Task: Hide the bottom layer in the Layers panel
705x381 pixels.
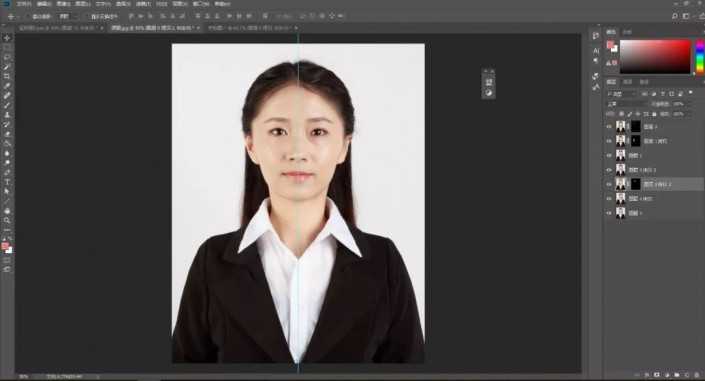Action: click(x=609, y=213)
